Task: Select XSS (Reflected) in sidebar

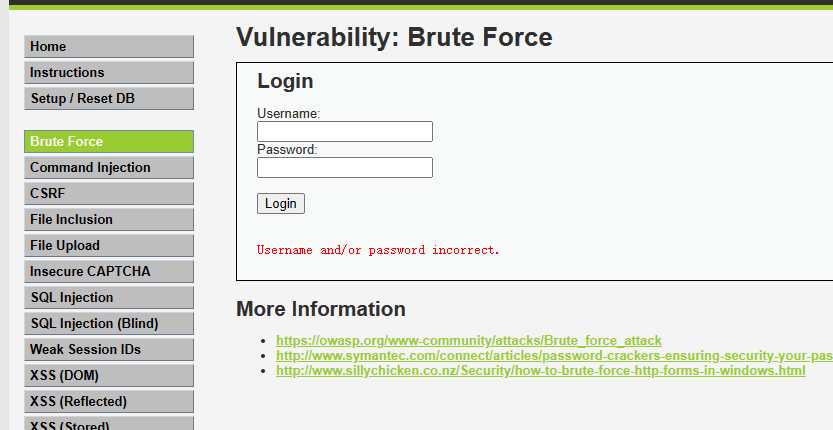Action: (108, 402)
